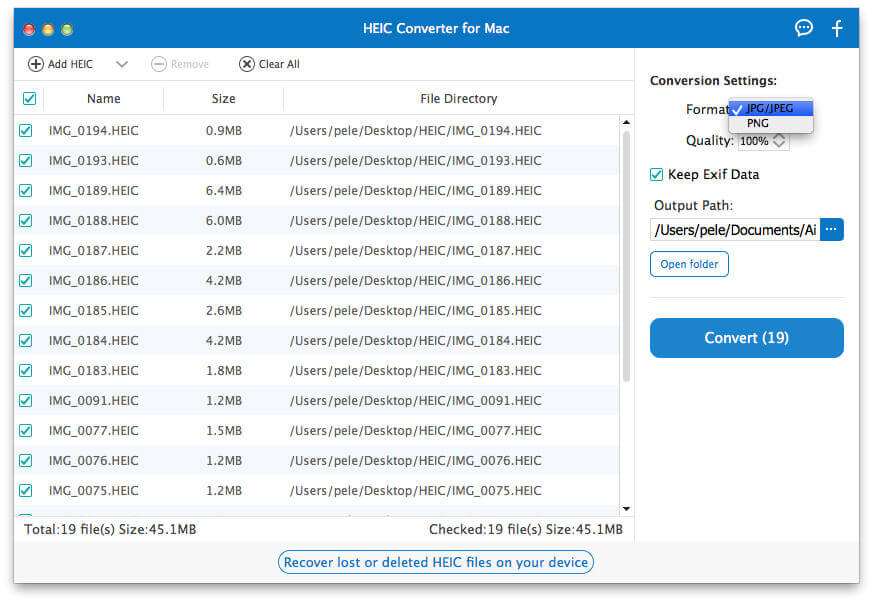Viewport: 873px width, 603px height.
Task: Click the file list scroll down arrow
Action: click(x=626, y=508)
